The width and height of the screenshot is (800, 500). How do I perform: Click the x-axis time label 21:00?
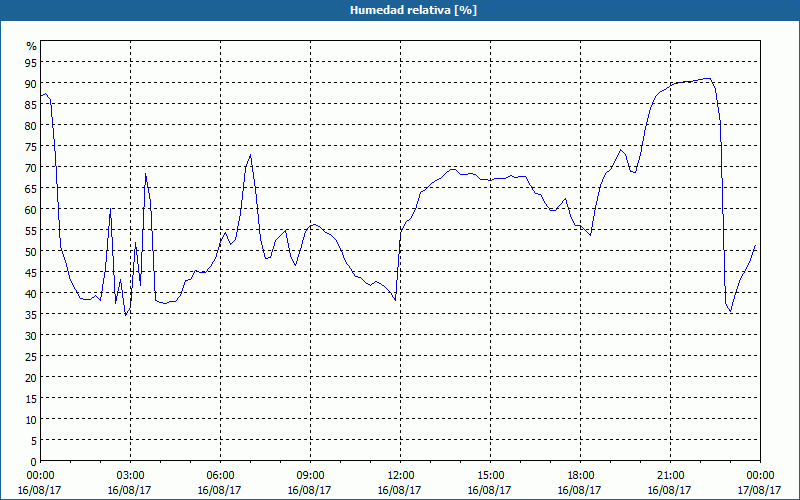point(670,476)
